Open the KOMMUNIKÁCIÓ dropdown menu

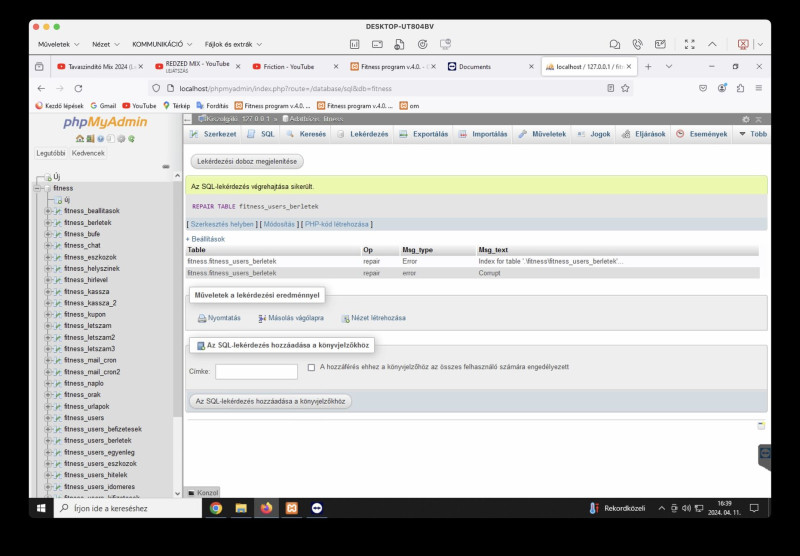pos(162,44)
